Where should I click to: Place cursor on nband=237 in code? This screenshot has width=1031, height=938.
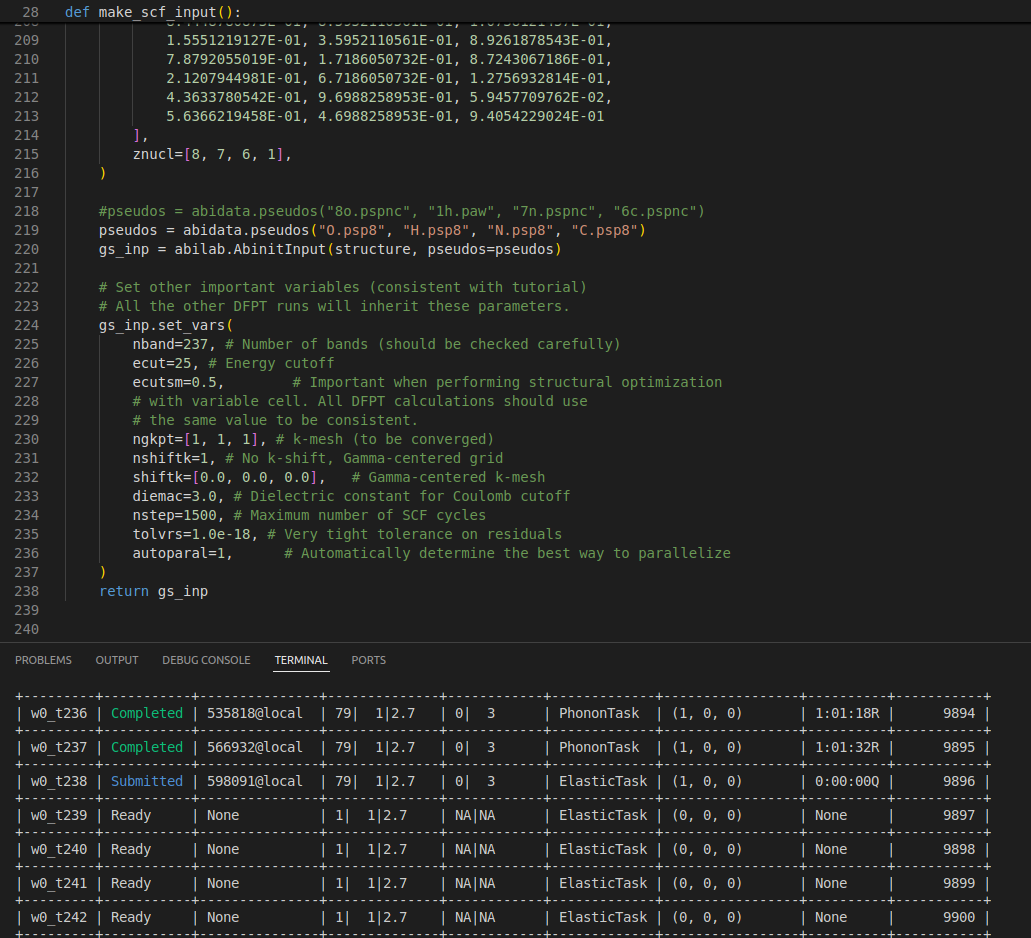[x=175, y=344]
